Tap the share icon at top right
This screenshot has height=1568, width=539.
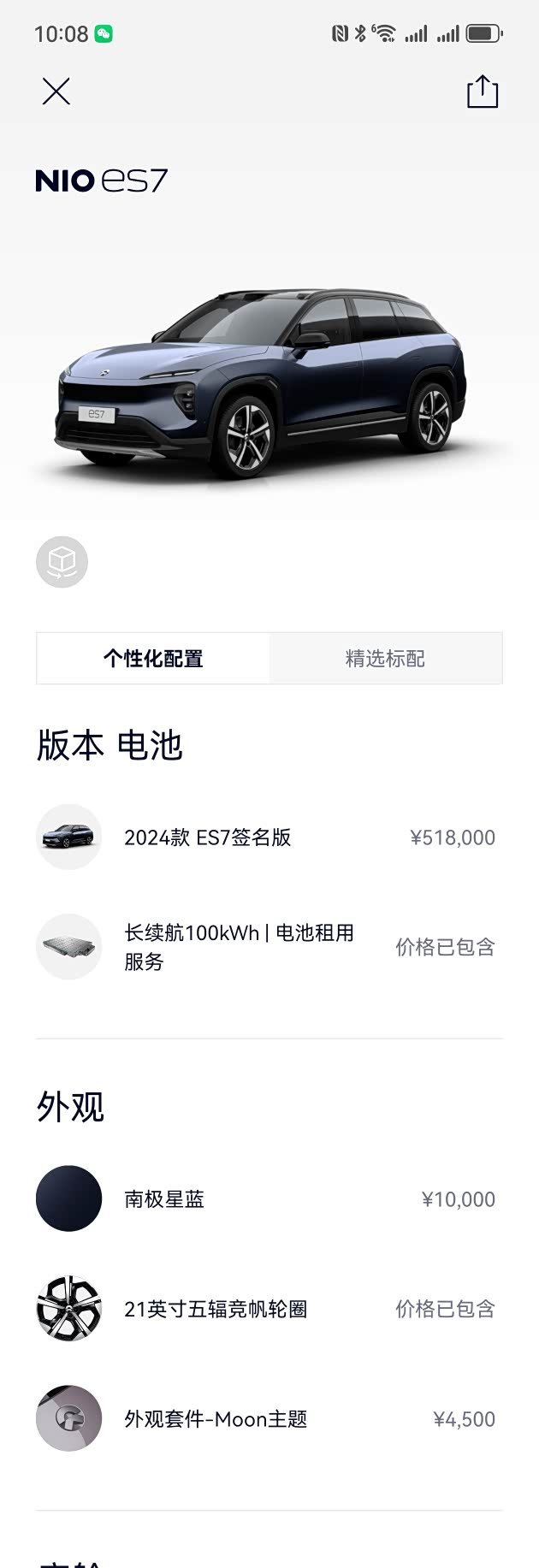[x=483, y=92]
